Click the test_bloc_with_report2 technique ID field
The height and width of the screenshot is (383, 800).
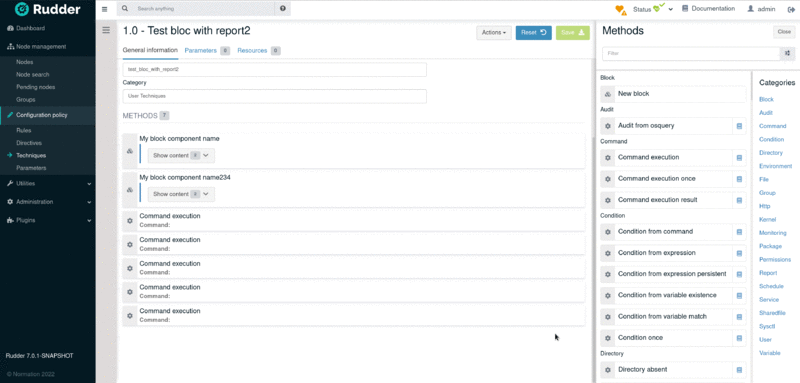pyautogui.click(x=274, y=69)
